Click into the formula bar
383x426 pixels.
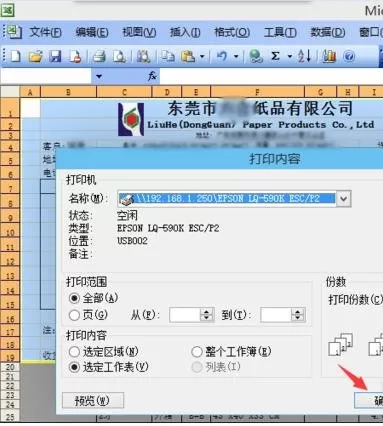click(x=271, y=76)
